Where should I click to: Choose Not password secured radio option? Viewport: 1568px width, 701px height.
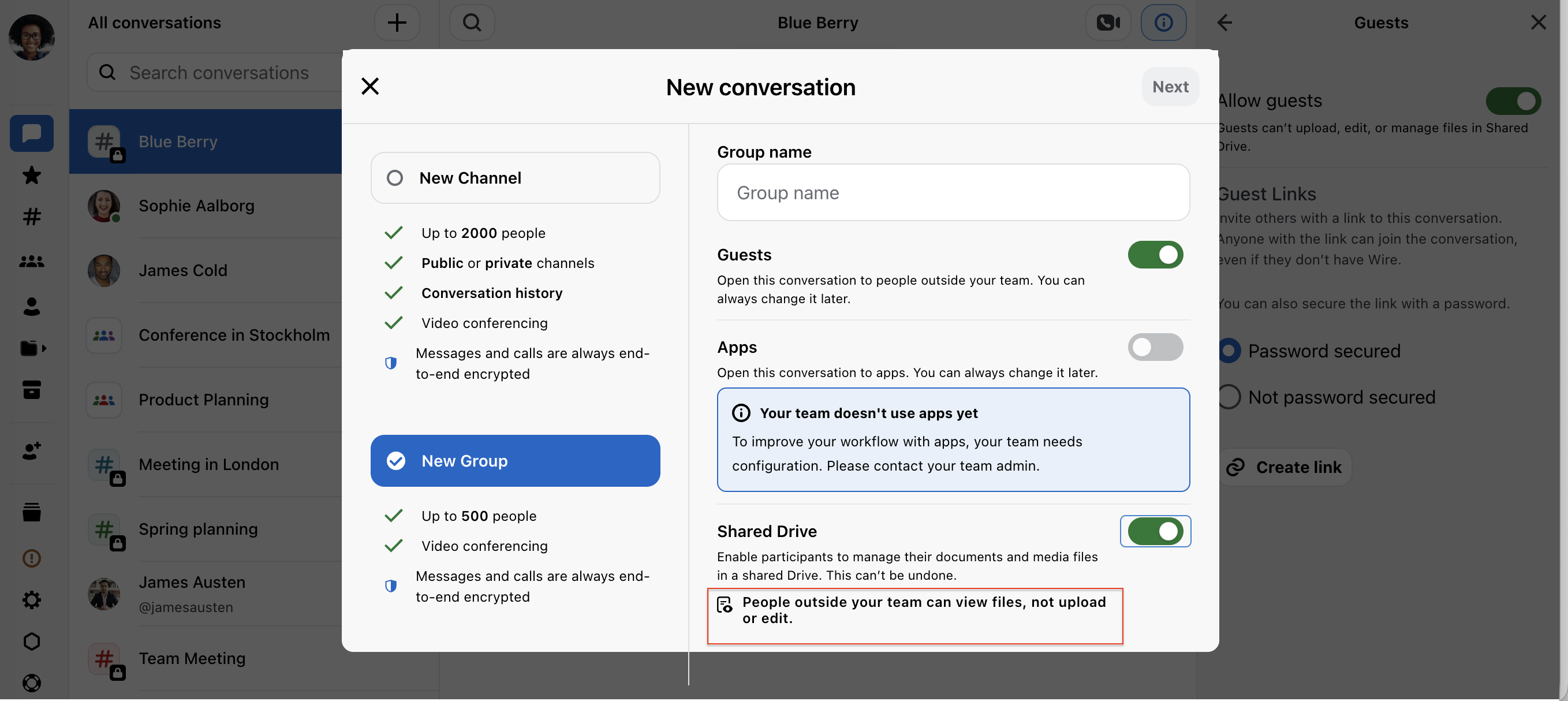click(1229, 397)
